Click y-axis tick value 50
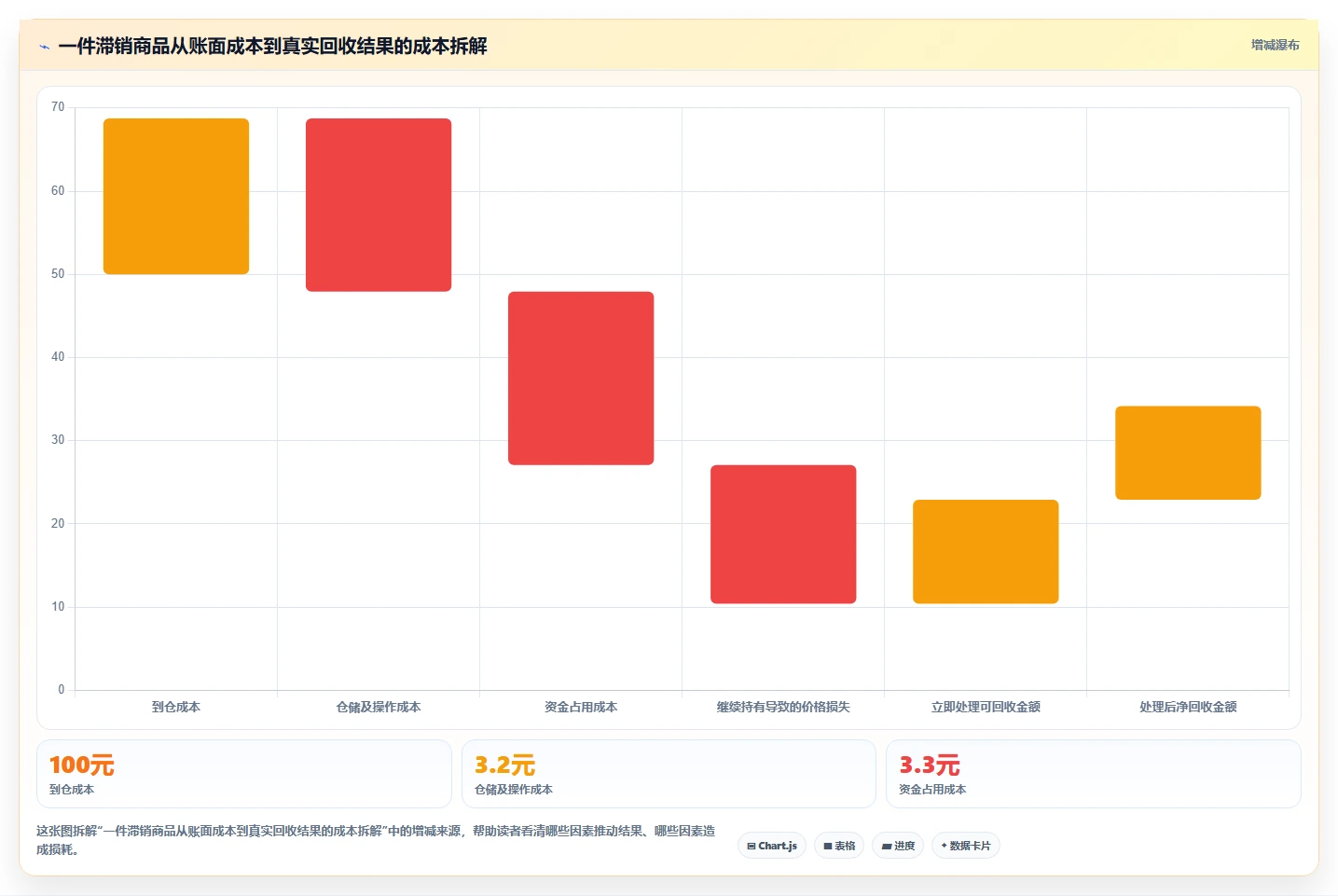The height and width of the screenshot is (896, 1338). [58, 274]
